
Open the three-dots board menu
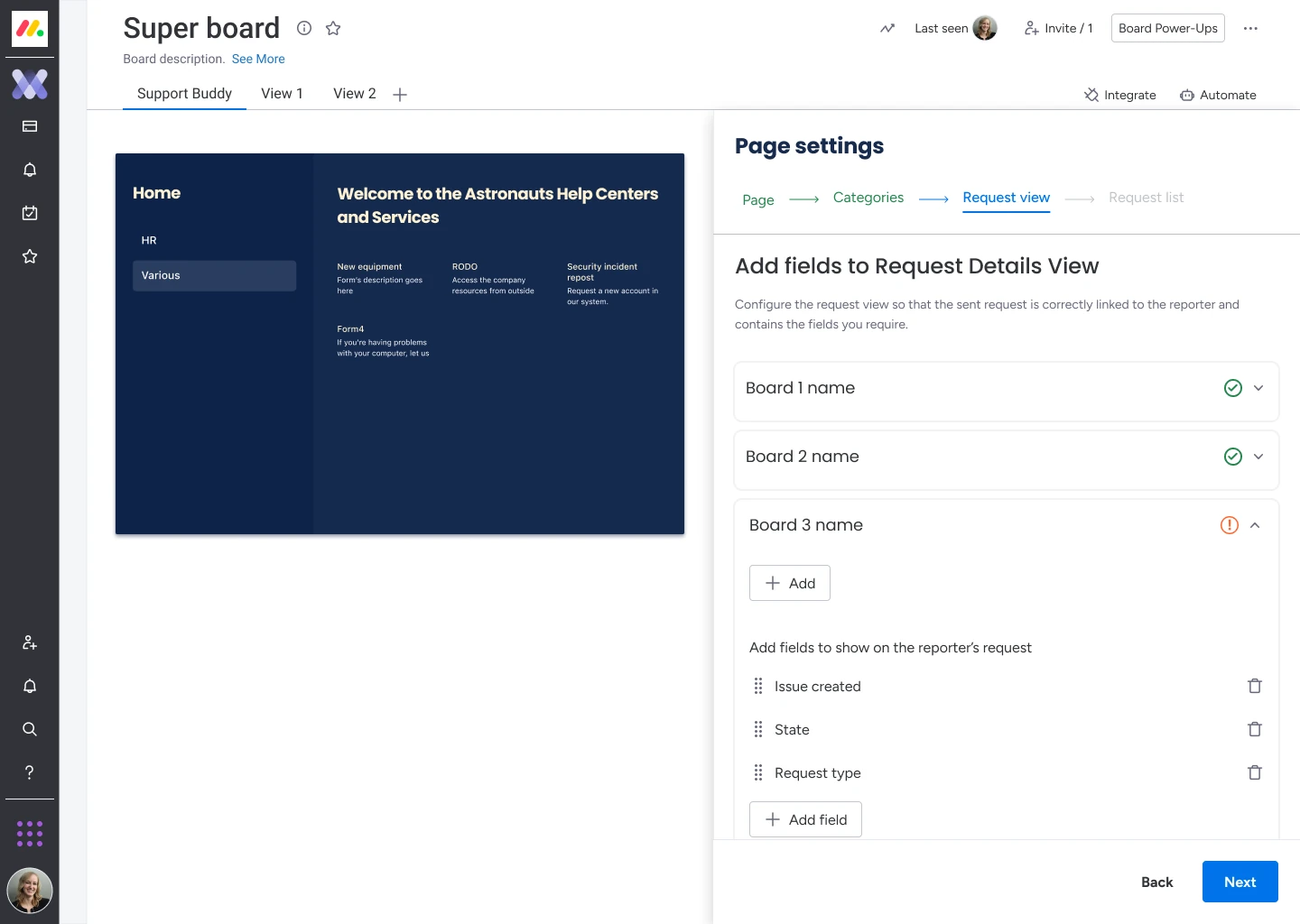point(1250,28)
